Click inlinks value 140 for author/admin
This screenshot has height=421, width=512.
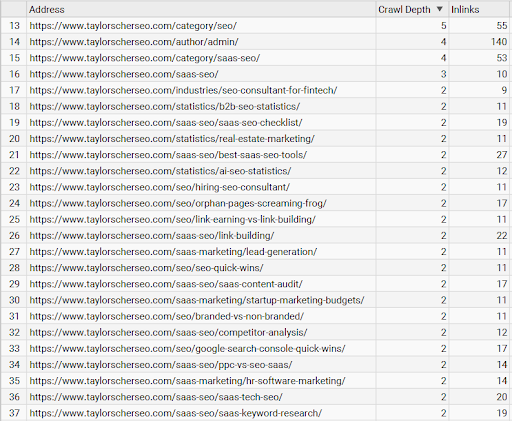click(x=499, y=42)
